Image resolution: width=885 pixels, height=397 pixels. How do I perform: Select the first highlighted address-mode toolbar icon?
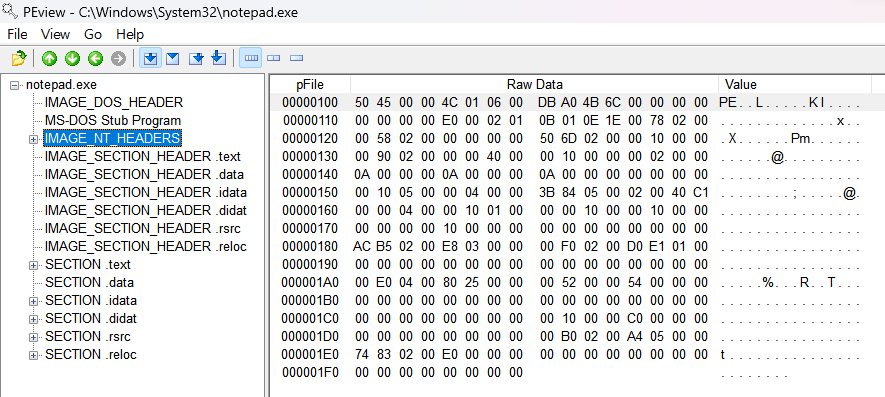(150, 58)
